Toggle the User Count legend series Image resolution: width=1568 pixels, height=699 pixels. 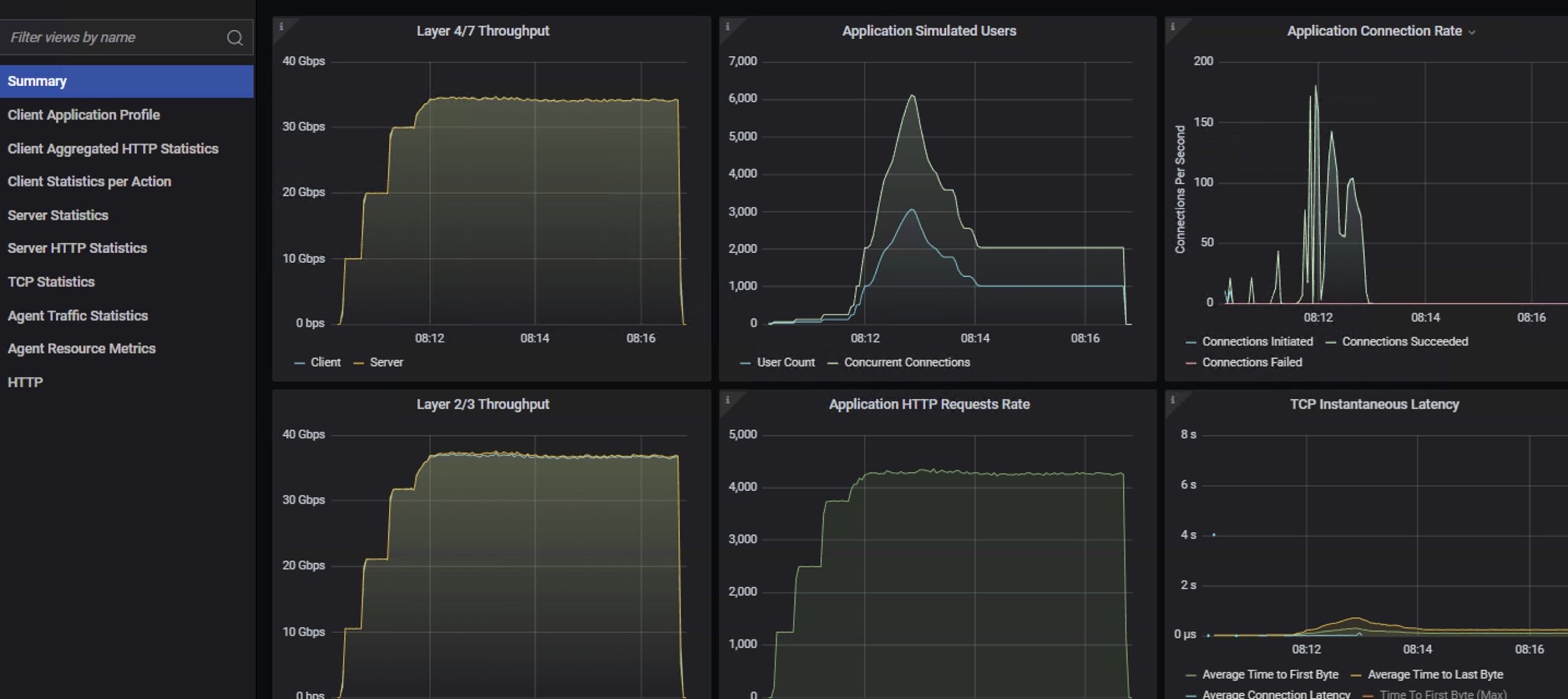coord(785,362)
